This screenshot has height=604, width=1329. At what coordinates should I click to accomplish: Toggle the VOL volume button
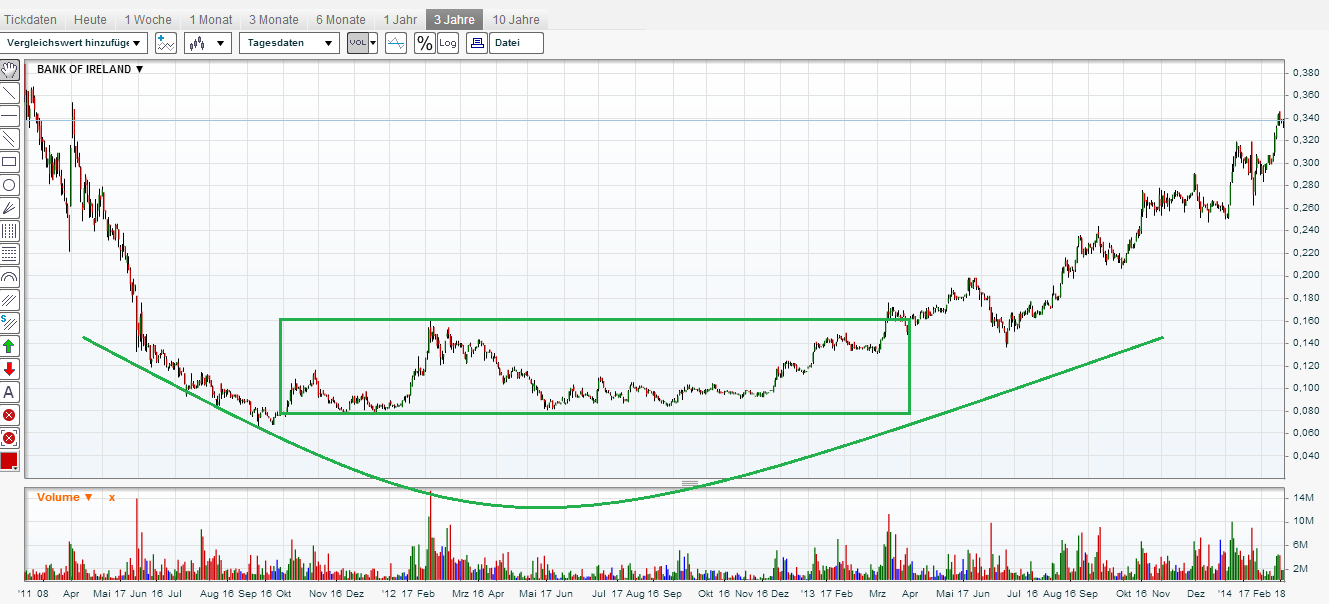(357, 43)
